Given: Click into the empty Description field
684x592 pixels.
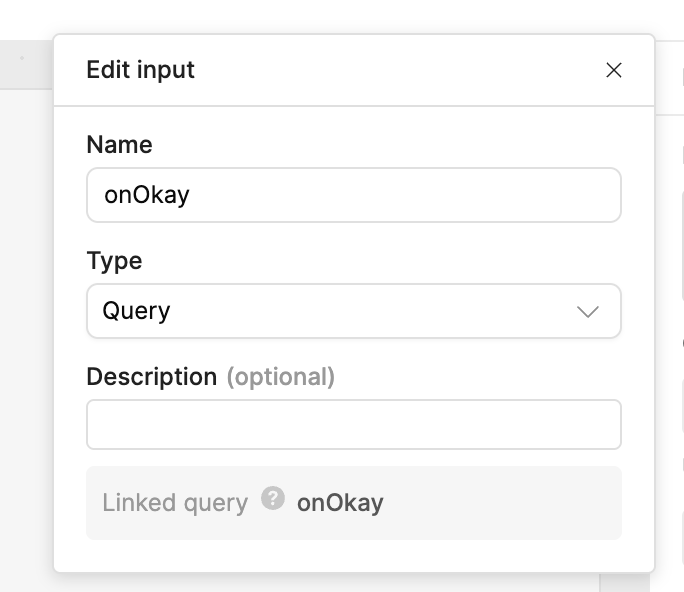Looking at the screenshot, I should click(x=353, y=425).
